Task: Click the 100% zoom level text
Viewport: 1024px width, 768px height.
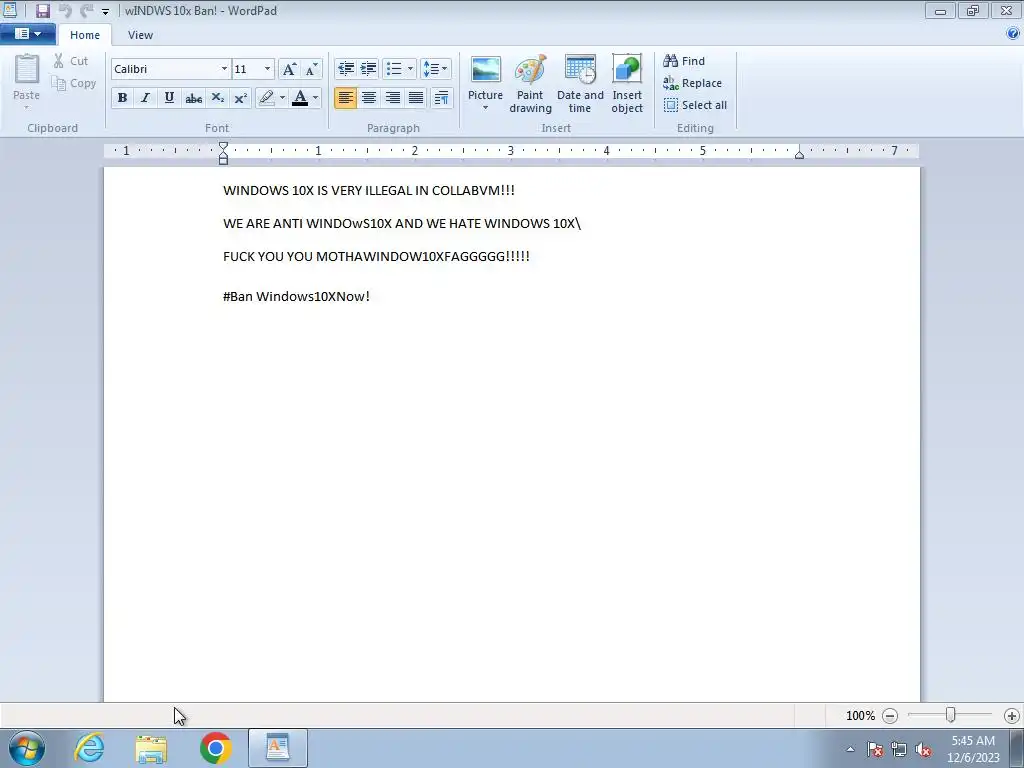Action: (860, 716)
